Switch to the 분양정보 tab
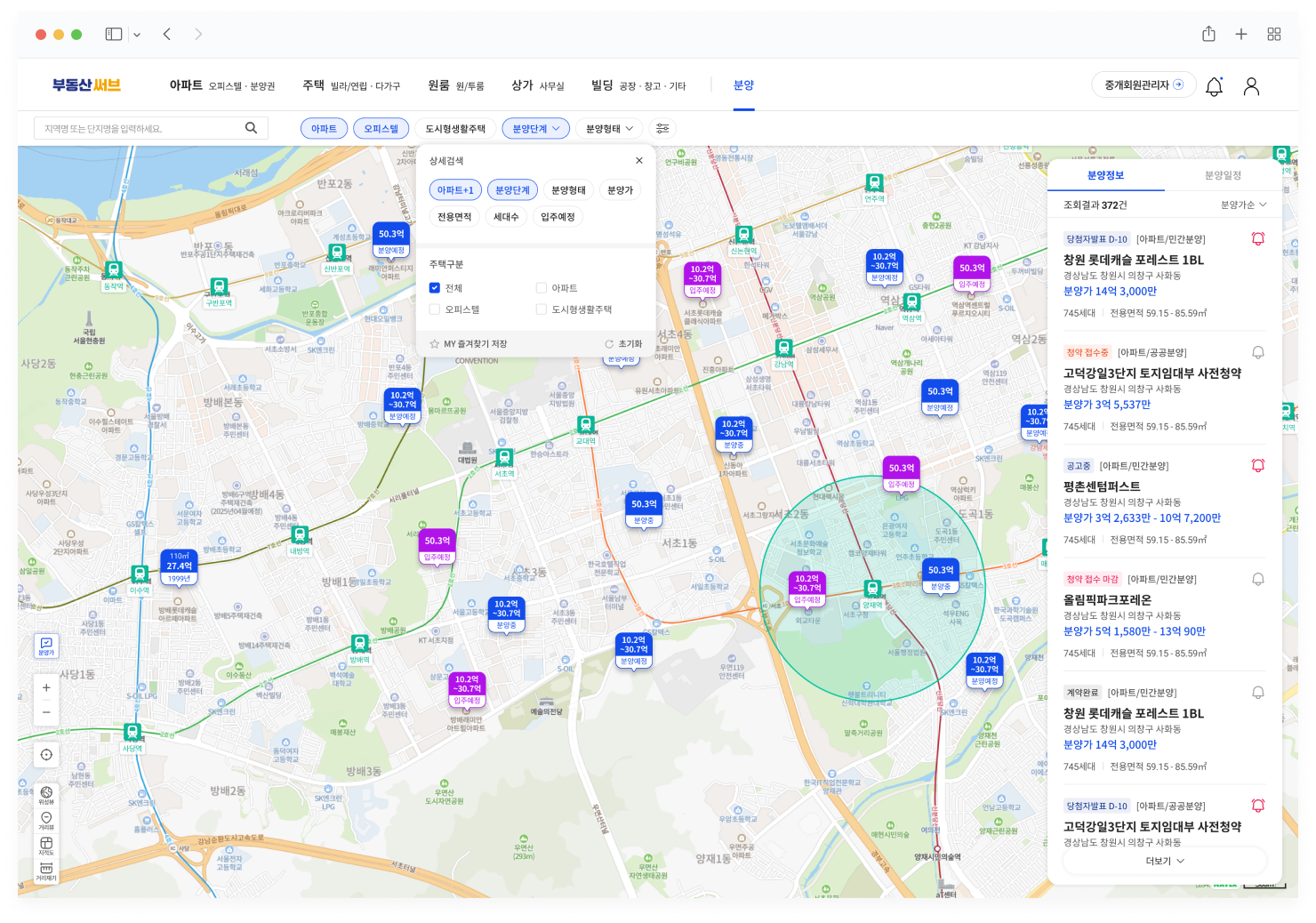Image resolution: width=1316 pixels, height=923 pixels. tap(1105, 175)
